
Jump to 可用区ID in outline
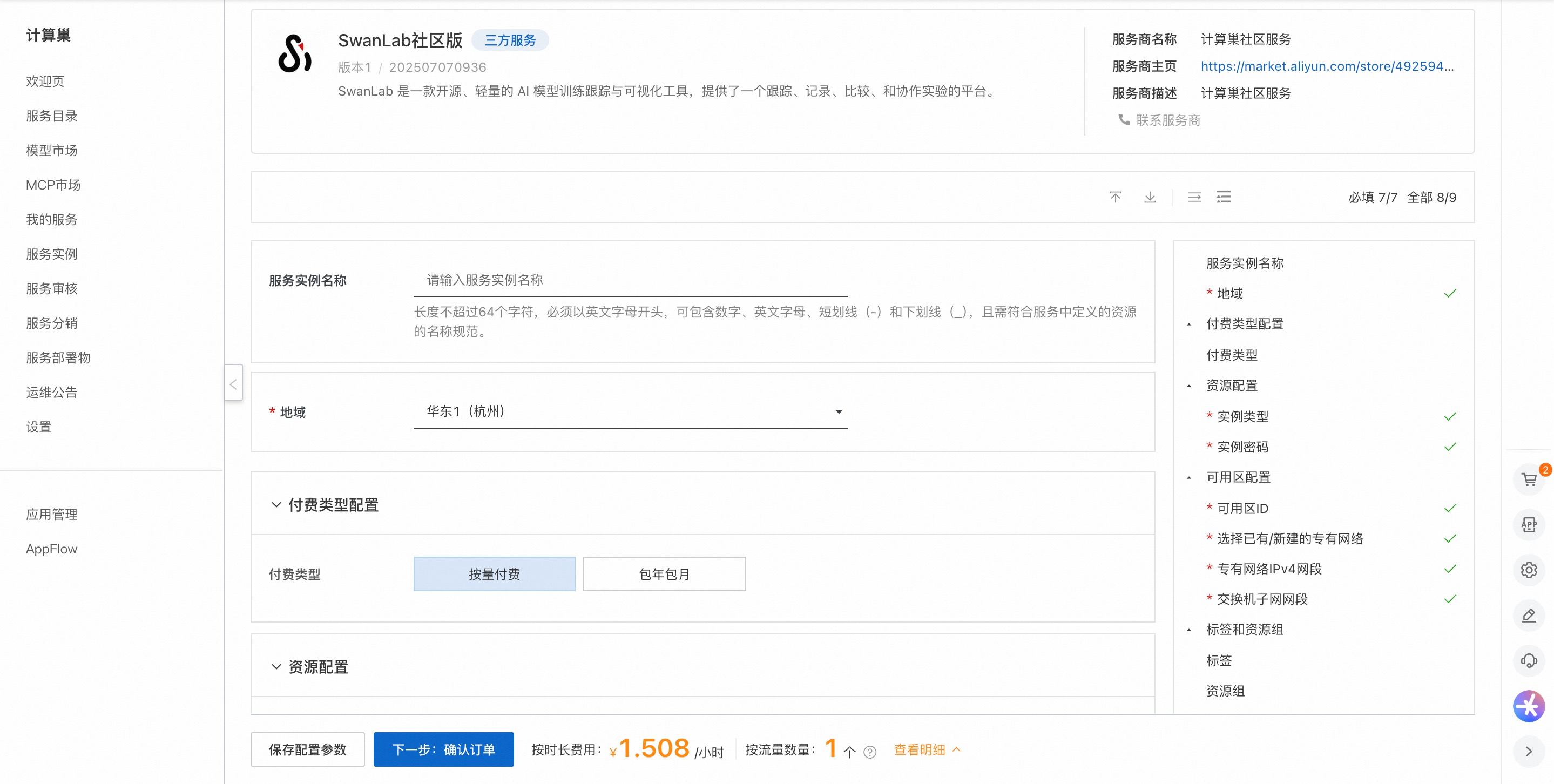(x=1243, y=509)
